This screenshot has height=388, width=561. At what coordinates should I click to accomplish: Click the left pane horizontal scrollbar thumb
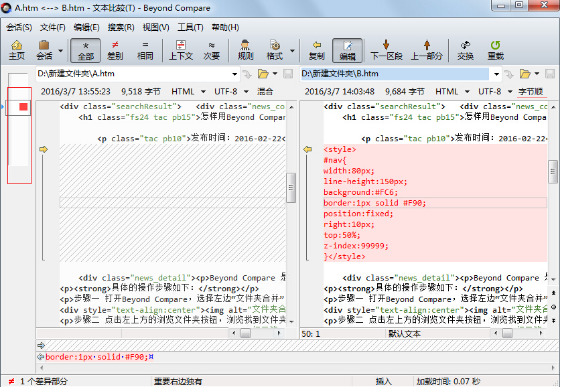(245, 334)
